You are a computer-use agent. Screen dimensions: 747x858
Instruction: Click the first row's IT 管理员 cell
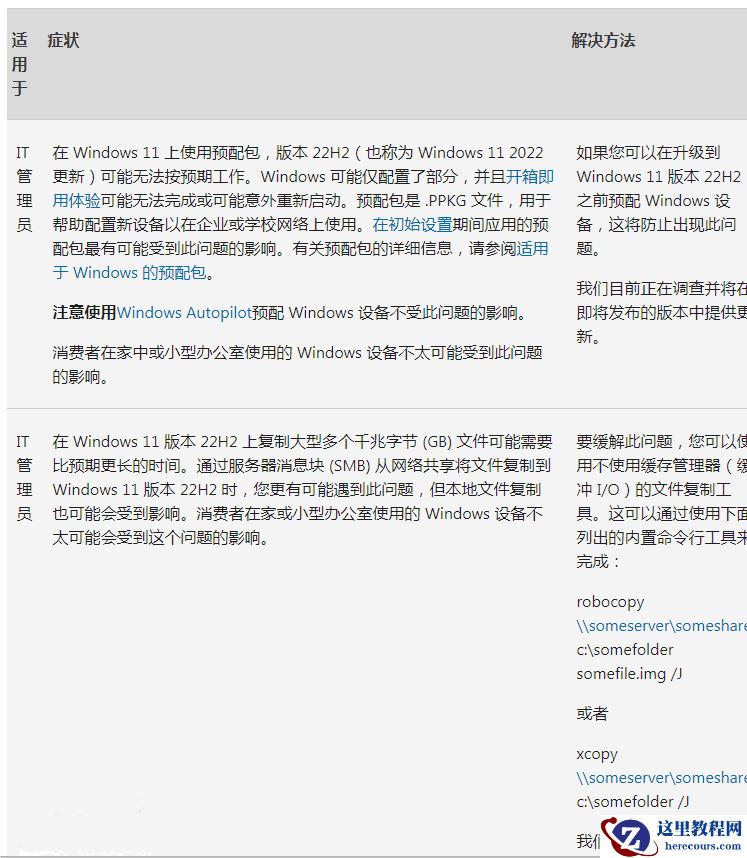[23, 189]
